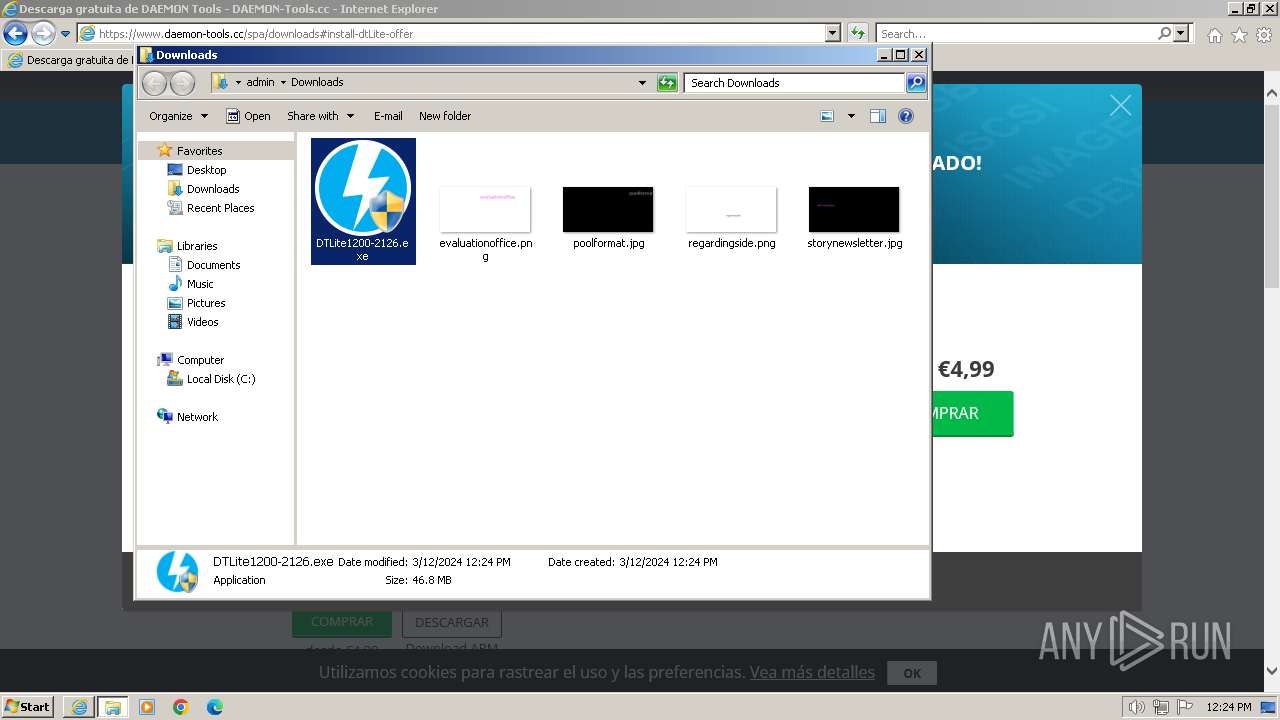Select Favorites in the navigation pane

click(200, 151)
